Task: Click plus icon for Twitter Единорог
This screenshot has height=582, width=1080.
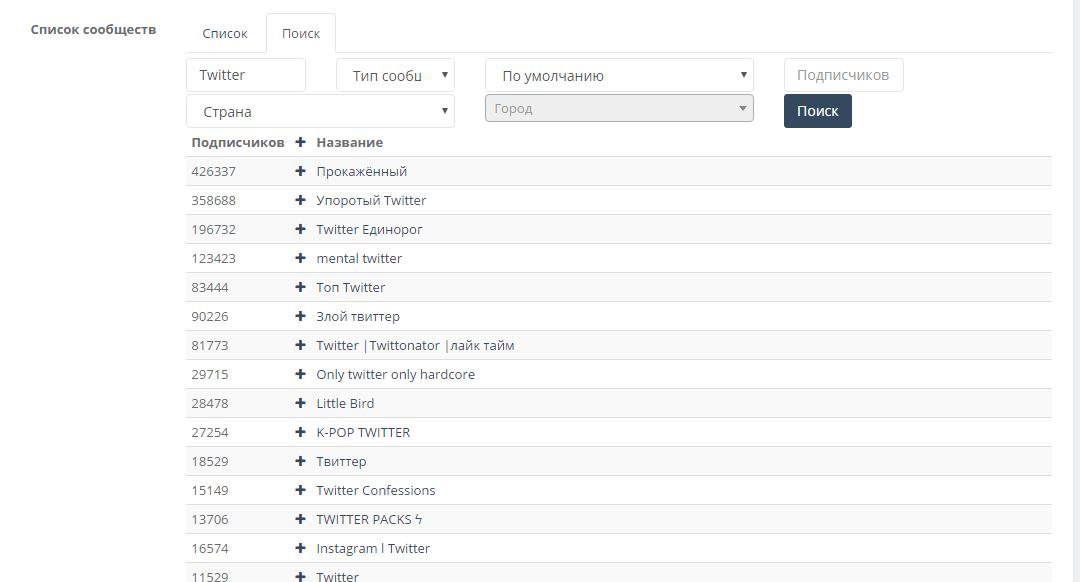Action: [x=300, y=229]
